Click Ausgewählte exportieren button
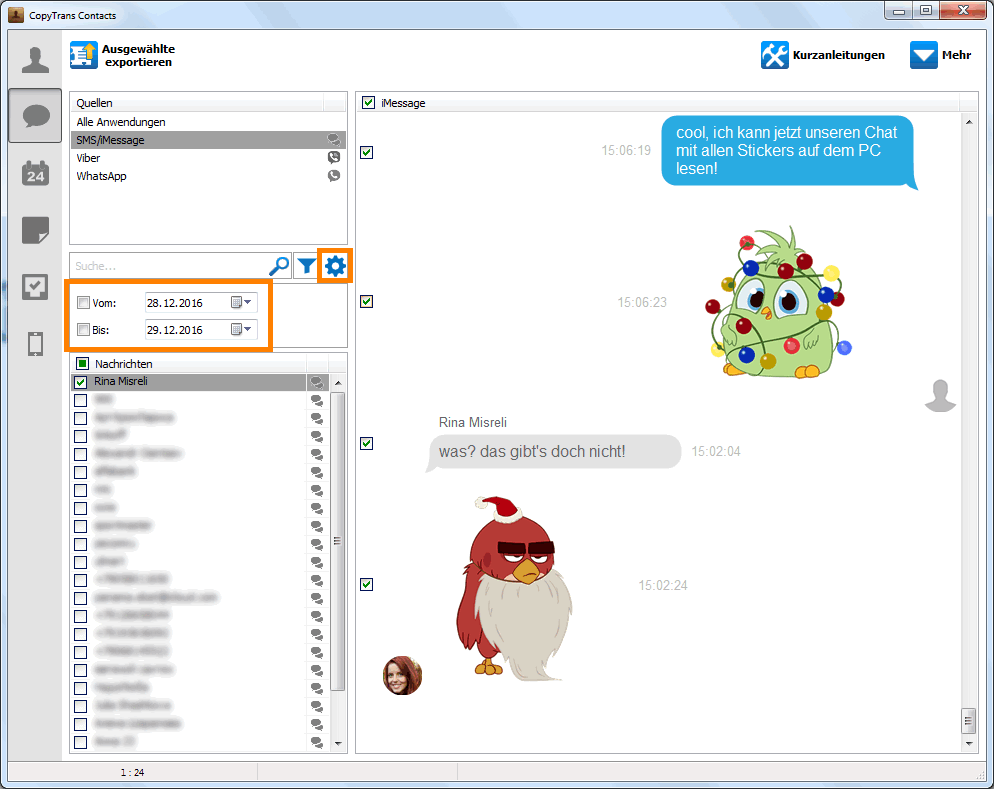Screen dimensions: 994x789 coord(123,55)
